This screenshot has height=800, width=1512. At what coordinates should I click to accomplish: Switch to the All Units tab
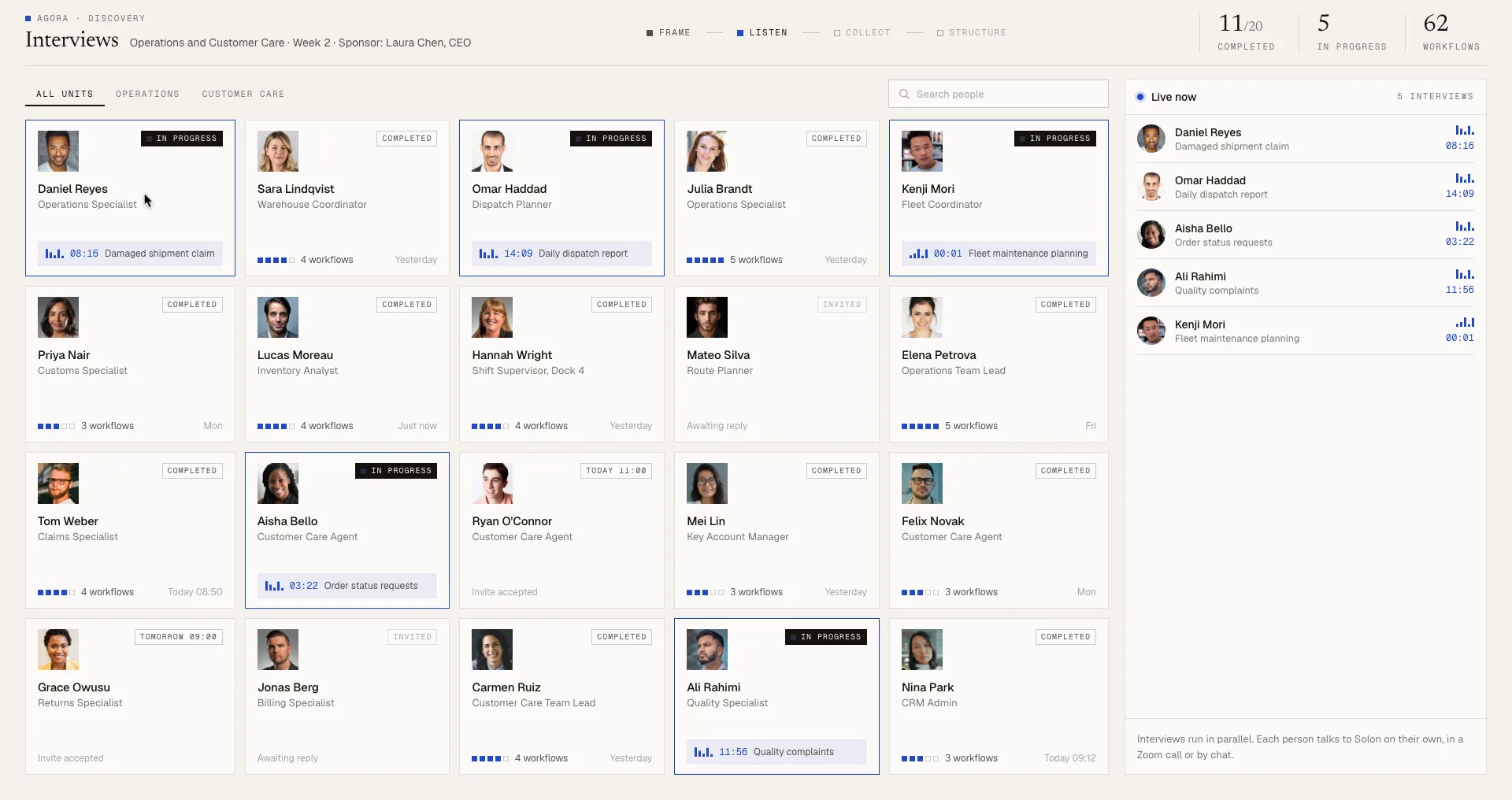[x=65, y=94]
